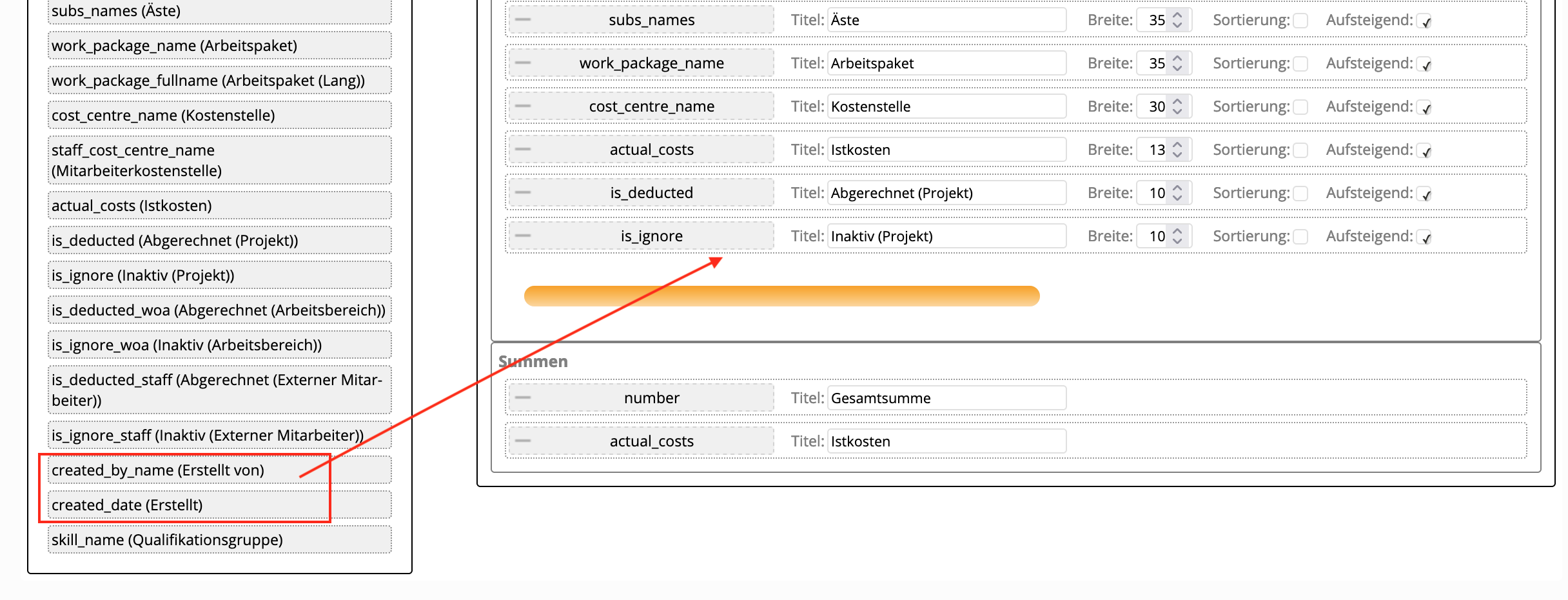Check the Sortierung box on the is_ignore row
Screen dimensions: 1568x600
tap(1300, 237)
